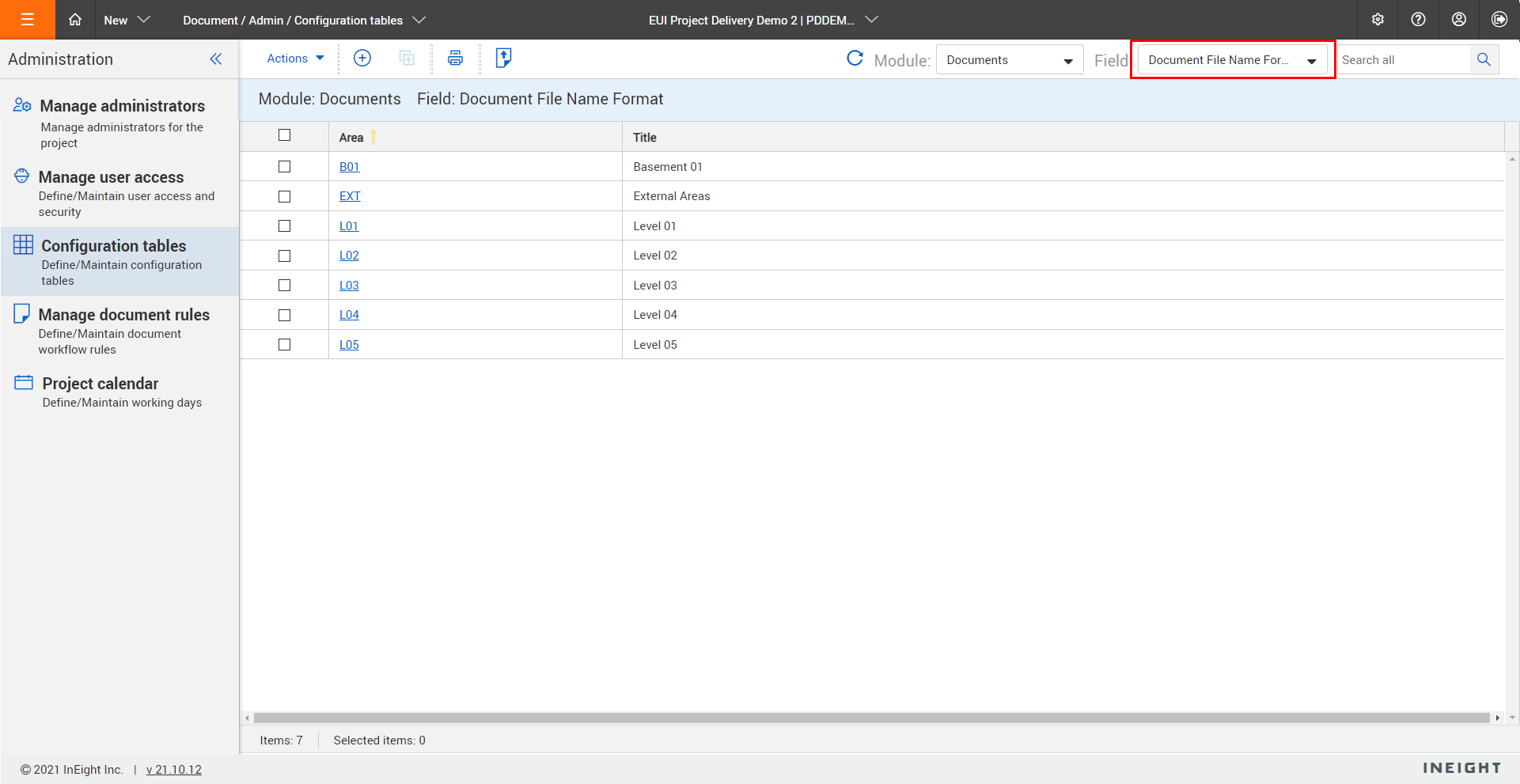Open the orange hamburger main menu

click(28, 20)
